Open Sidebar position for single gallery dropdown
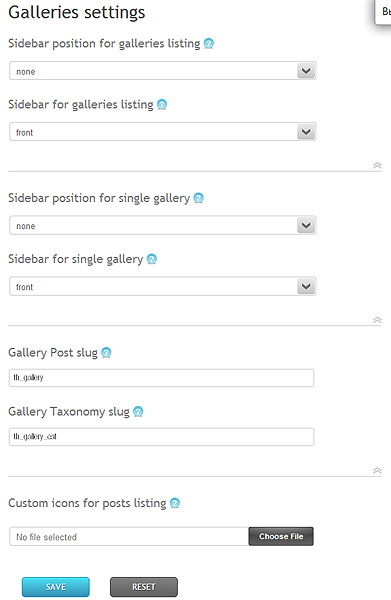 coord(163,225)
